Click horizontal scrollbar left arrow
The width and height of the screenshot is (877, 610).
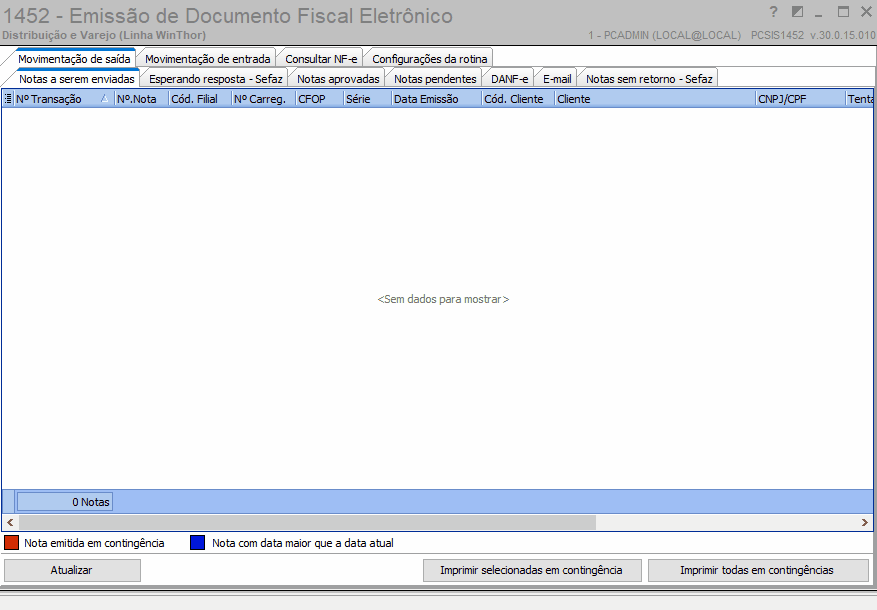[x=10, y=522]
